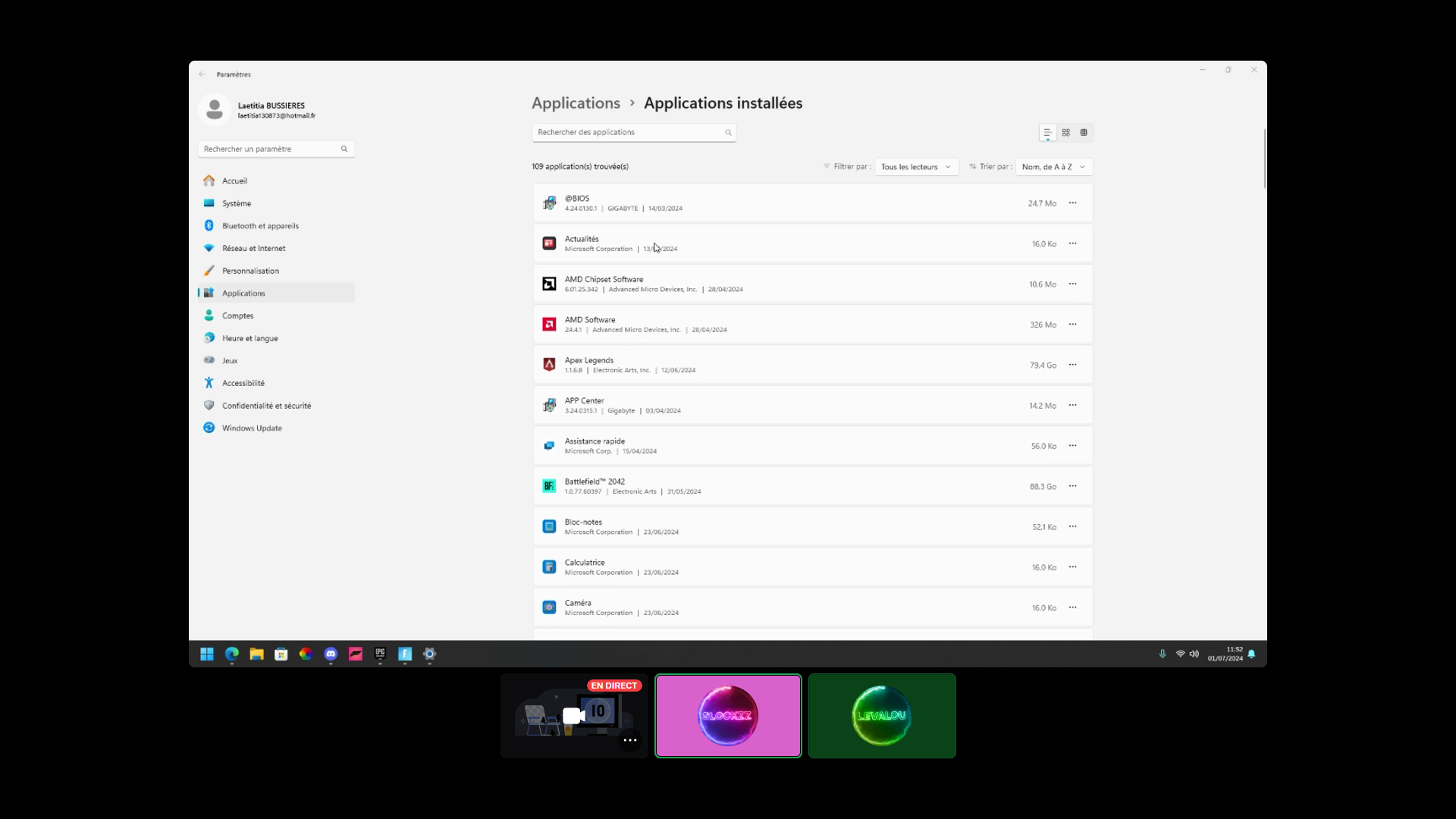Open more options for AMD Chipset Software
Screen dimensions: 1456x819
(1072, 284)
